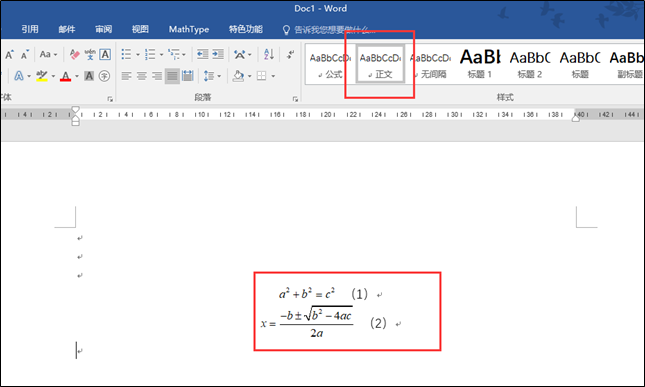The width and height of the screenshot is (645, 387).
Task: Open the numbering library dropdown arrow
Action: point(161,54)
